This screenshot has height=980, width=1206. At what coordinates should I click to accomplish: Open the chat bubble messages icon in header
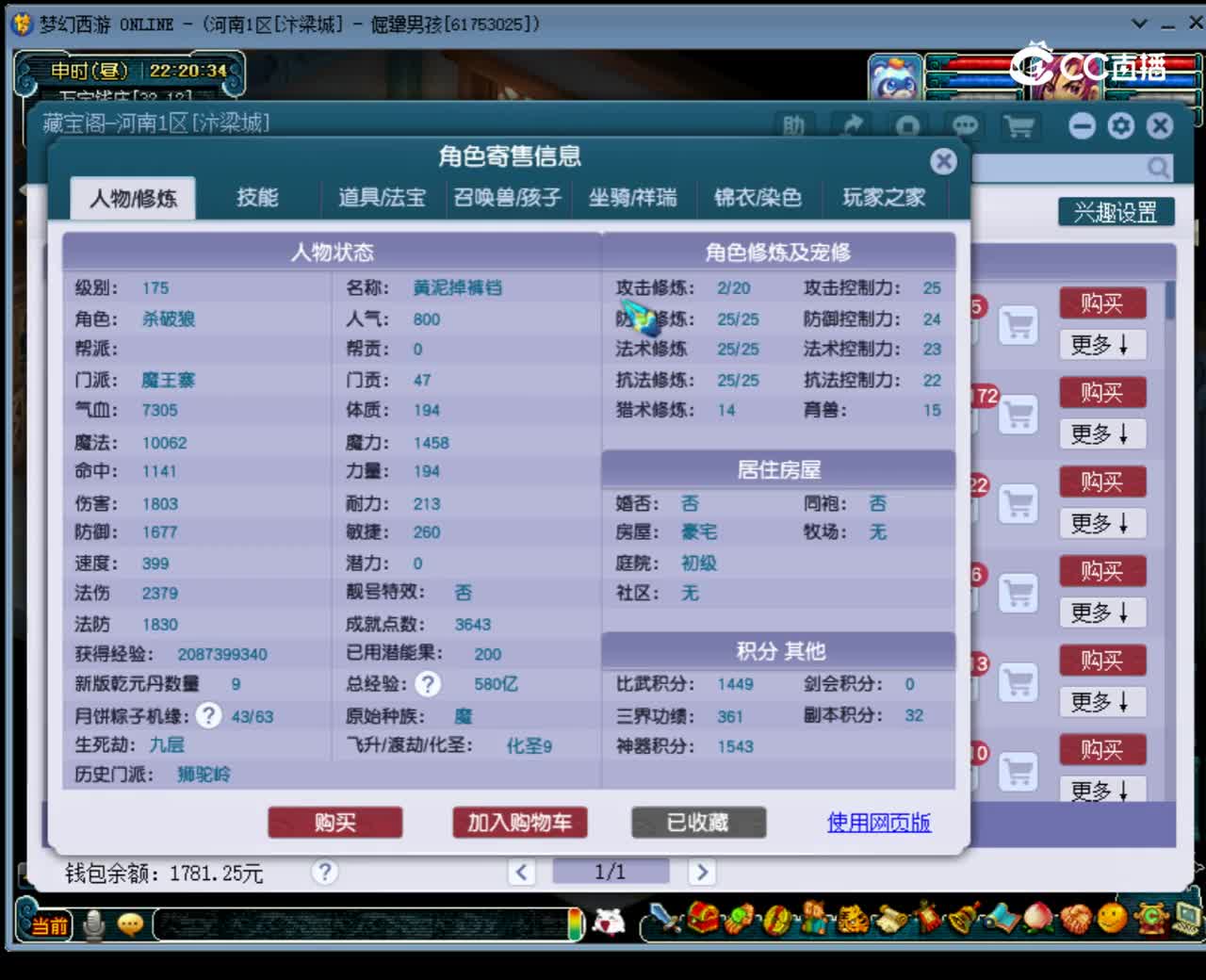[x=965, y=126]
